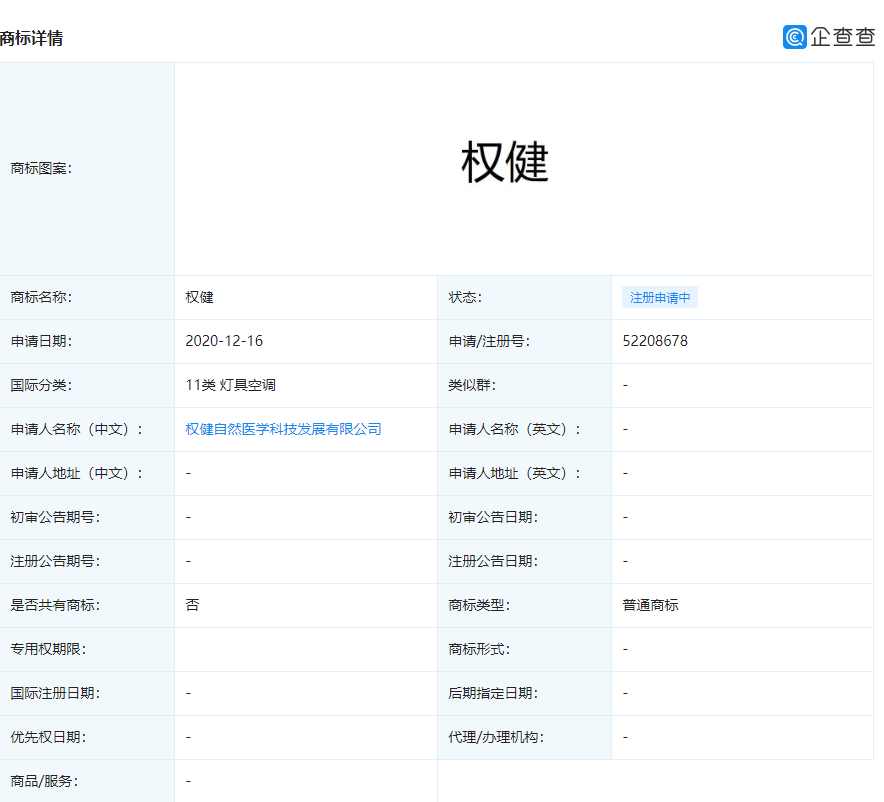Viewport: 884px width, 802px height.
Task: Click the large 权健 trademark image
Action: click(x=505, y=163)
